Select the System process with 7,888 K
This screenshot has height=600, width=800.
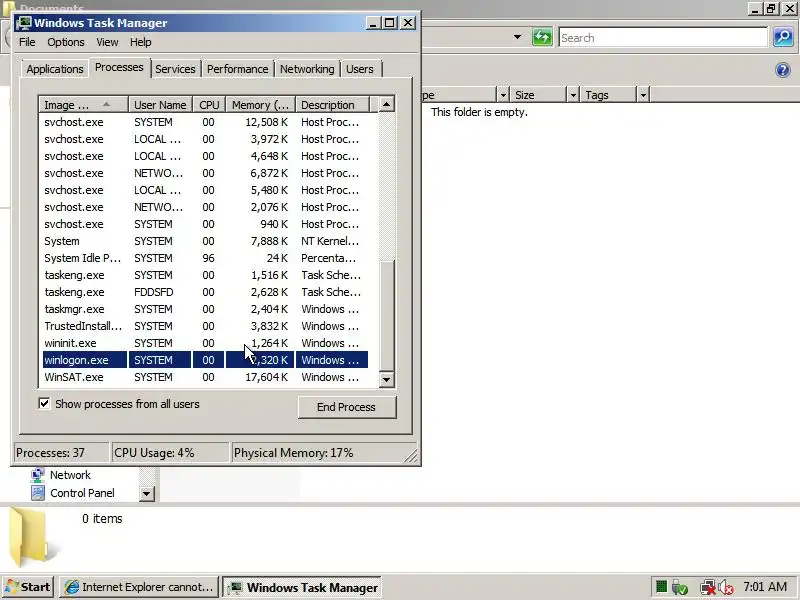click(x=205, y=241)
